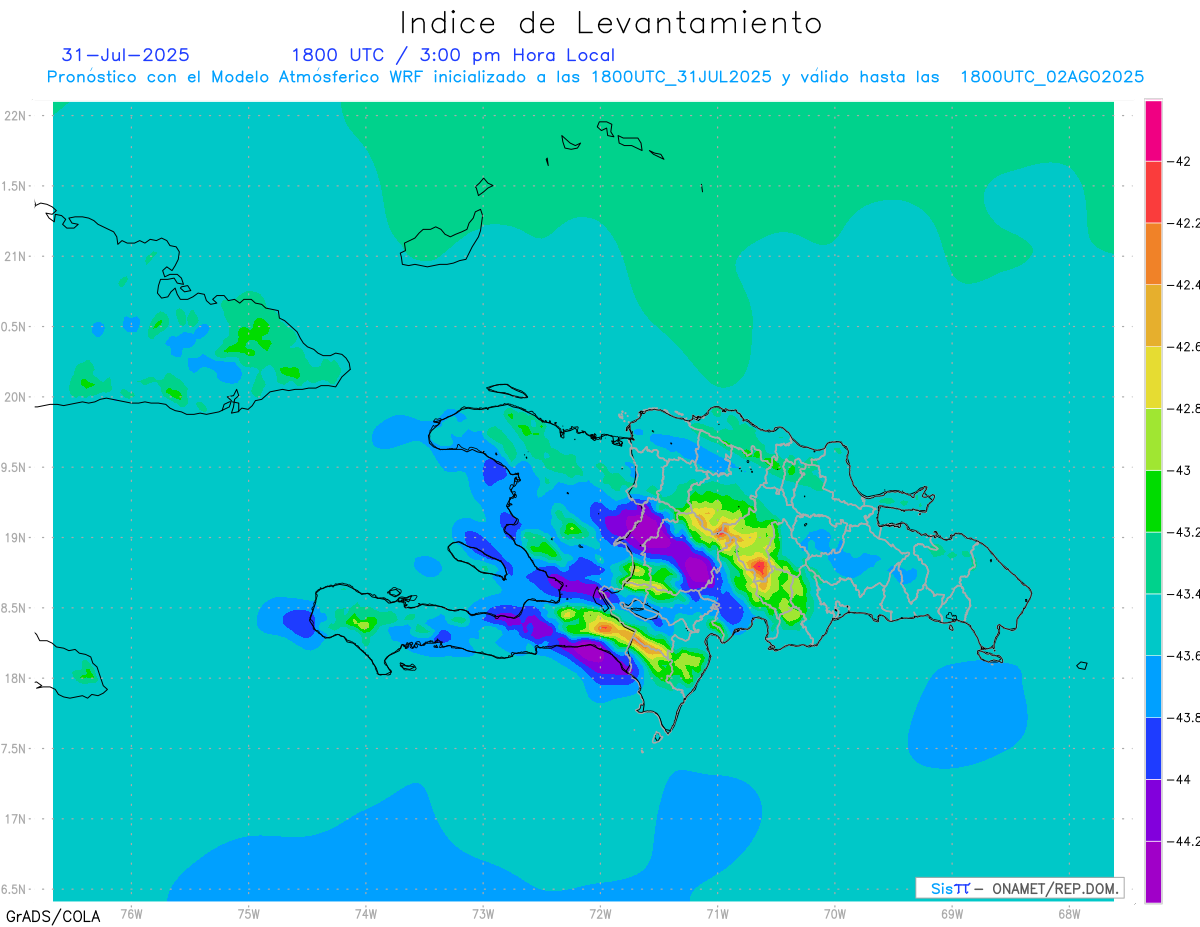This screenshot has height=927, width=1200.
Task: Click the "70W" longitude label
Action: pyautogui.click(x=835, y=913)
